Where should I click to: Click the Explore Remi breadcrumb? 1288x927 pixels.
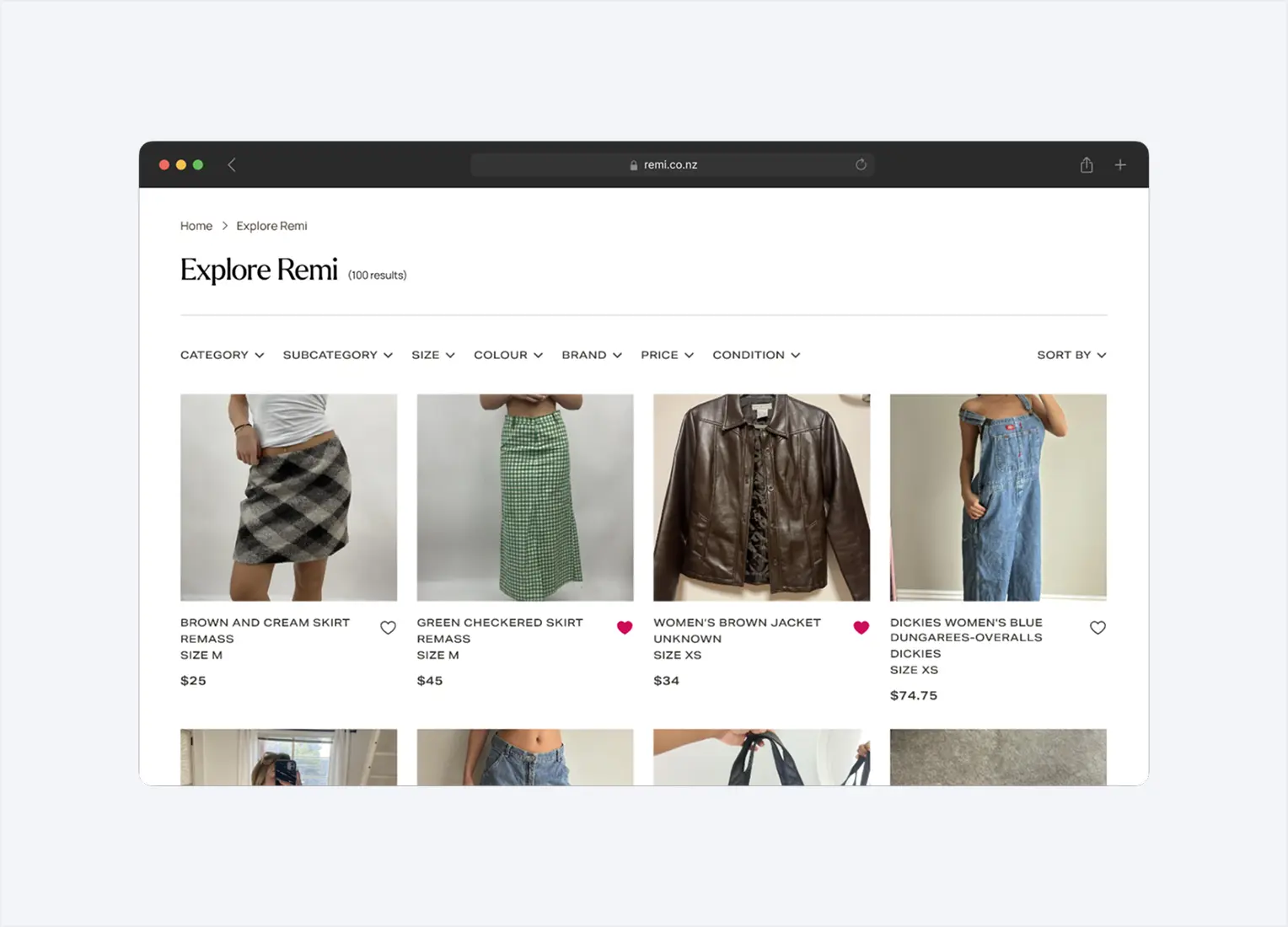[271, 226]
